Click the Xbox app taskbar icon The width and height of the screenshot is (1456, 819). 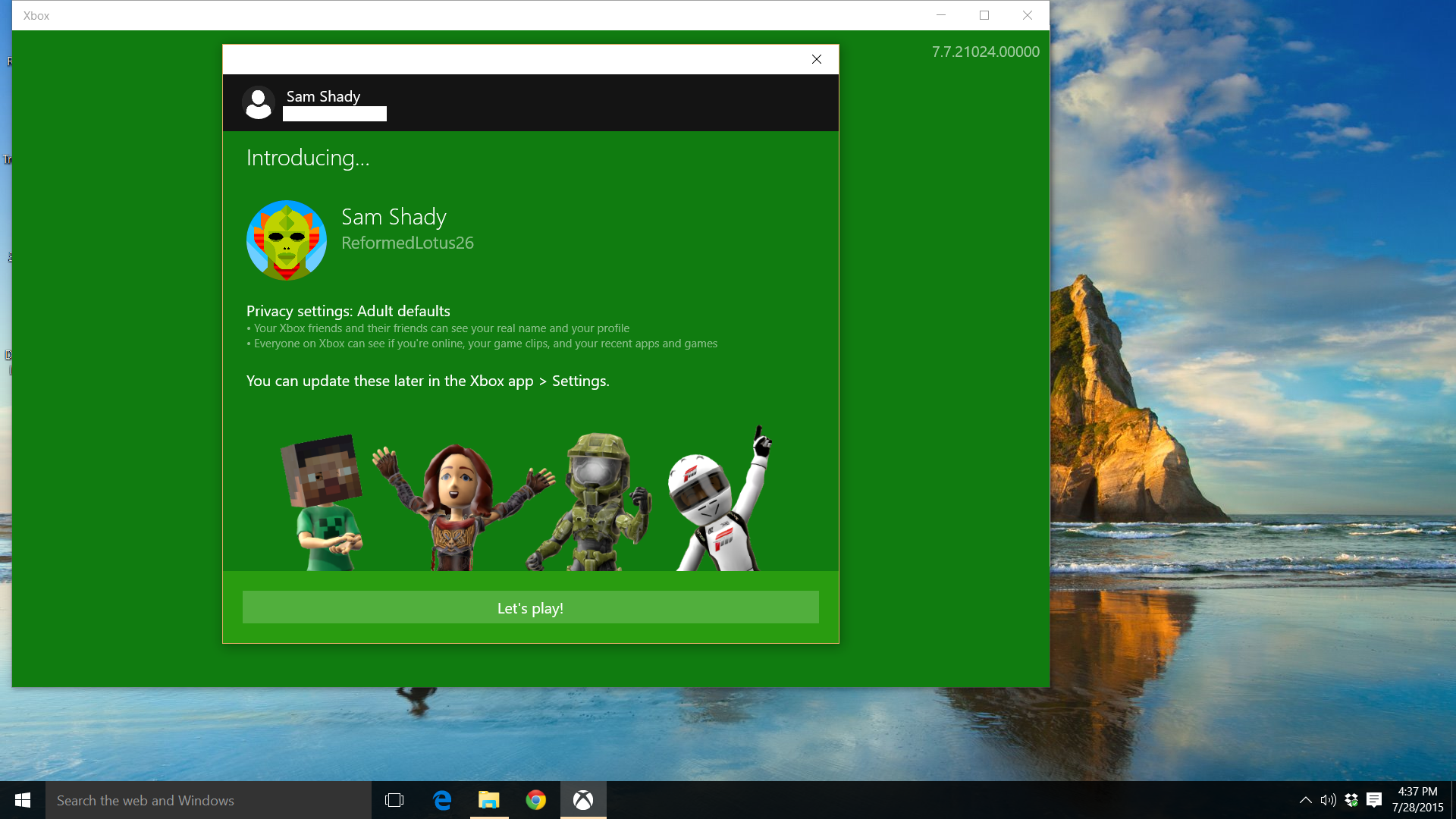(583, 800)
